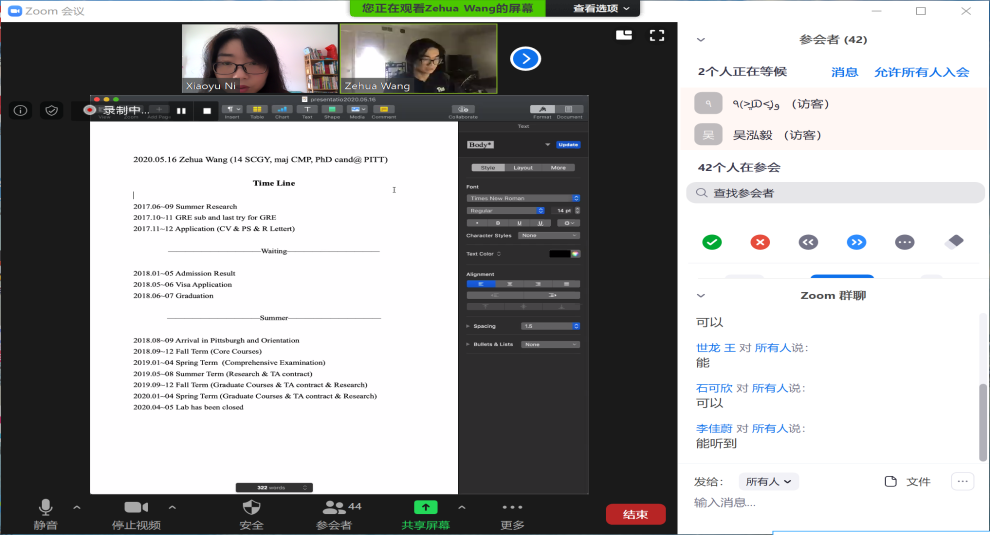The height and width of the screenshot is (535, 990).
Task: Select left text alignment button
Action: point(480,284)
